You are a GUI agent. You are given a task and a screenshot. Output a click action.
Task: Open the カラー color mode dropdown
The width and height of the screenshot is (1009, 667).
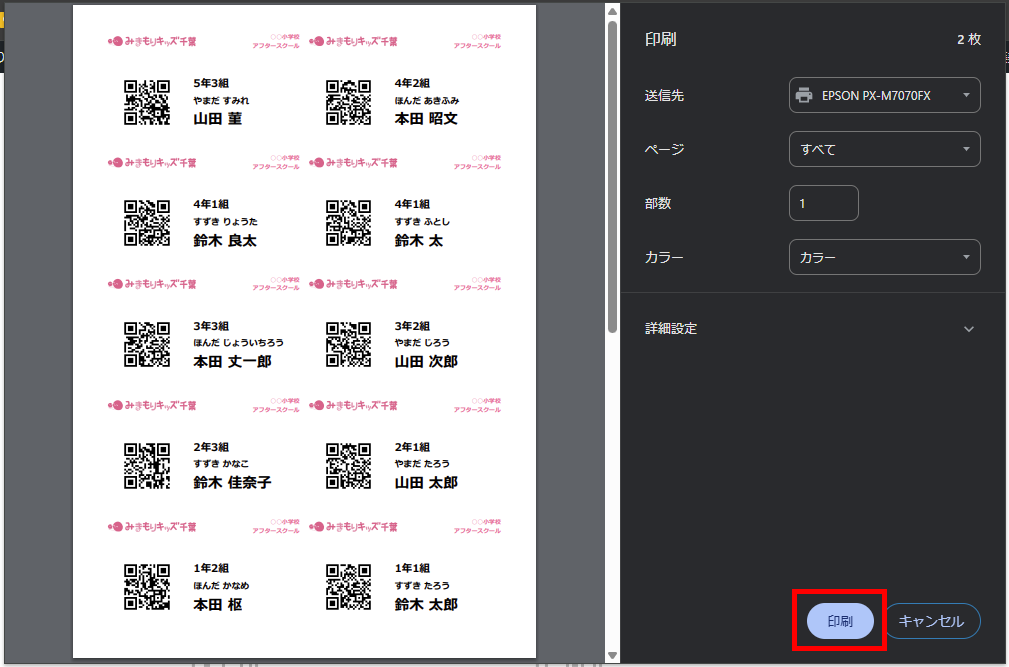tap(884, 257)
